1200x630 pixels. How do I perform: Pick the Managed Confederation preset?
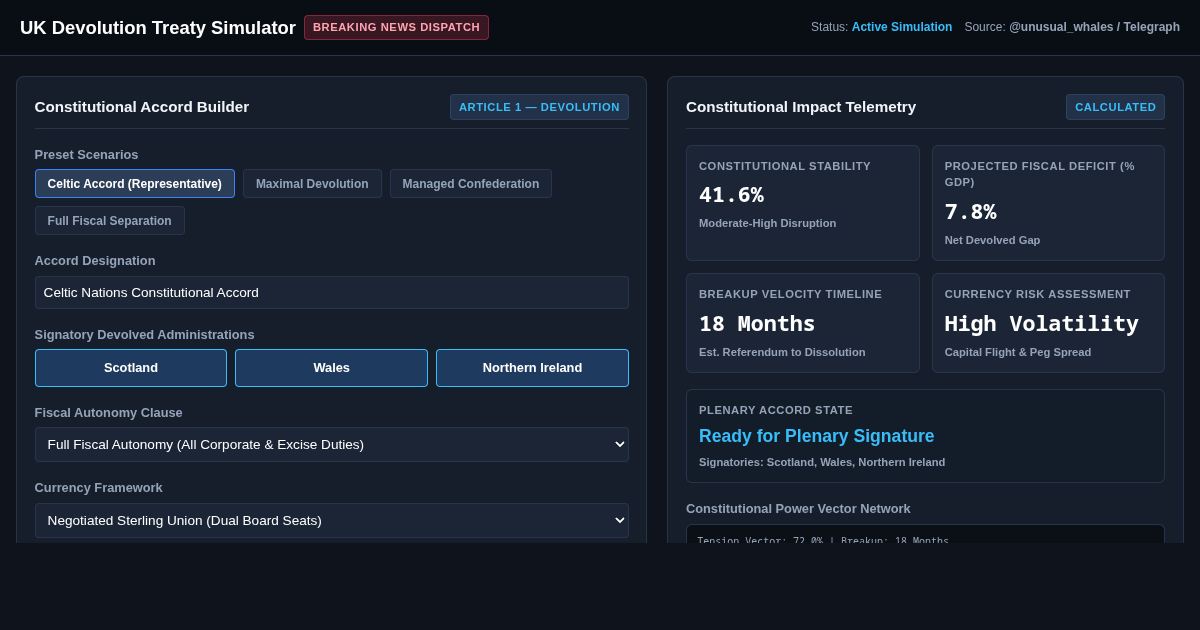coord(471,184)
